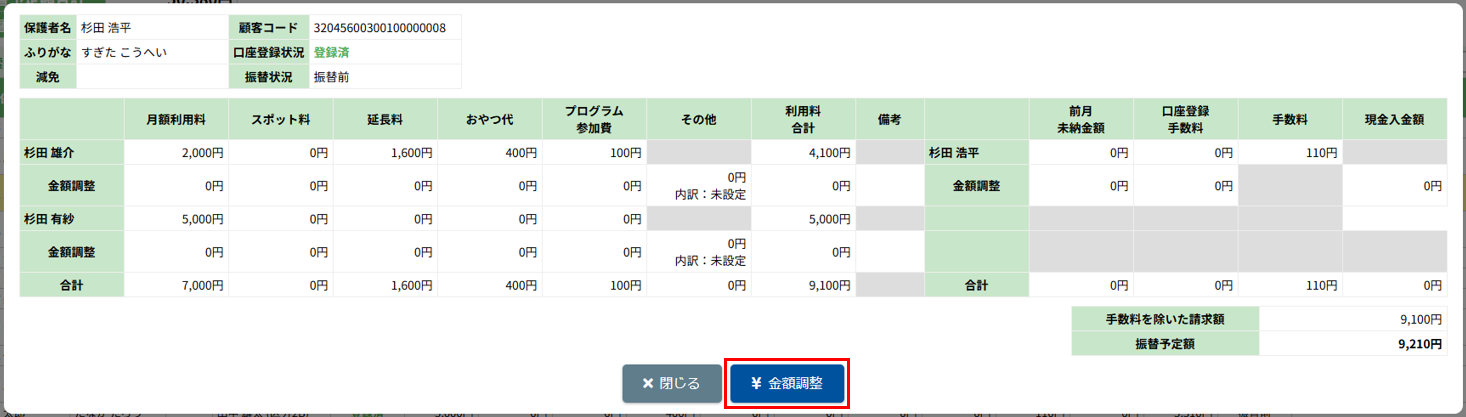Click the 前月未納金額 column header
Screen dimensions: 1466x417
pyautogui.click(x=1081, y=119)
